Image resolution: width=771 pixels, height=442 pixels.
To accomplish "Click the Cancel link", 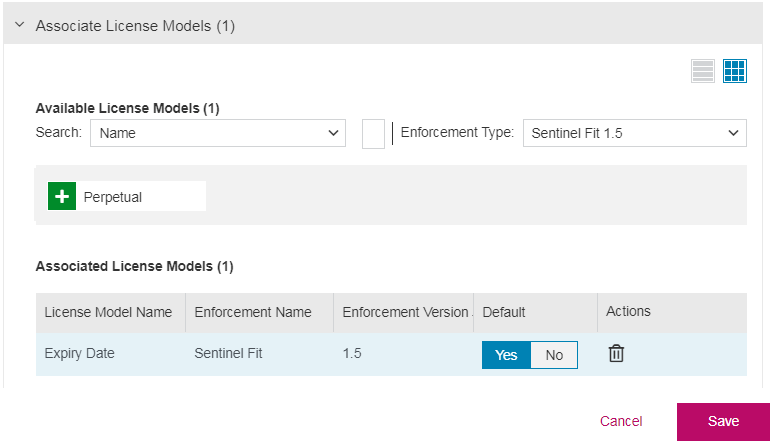I will tap(621, 422).
